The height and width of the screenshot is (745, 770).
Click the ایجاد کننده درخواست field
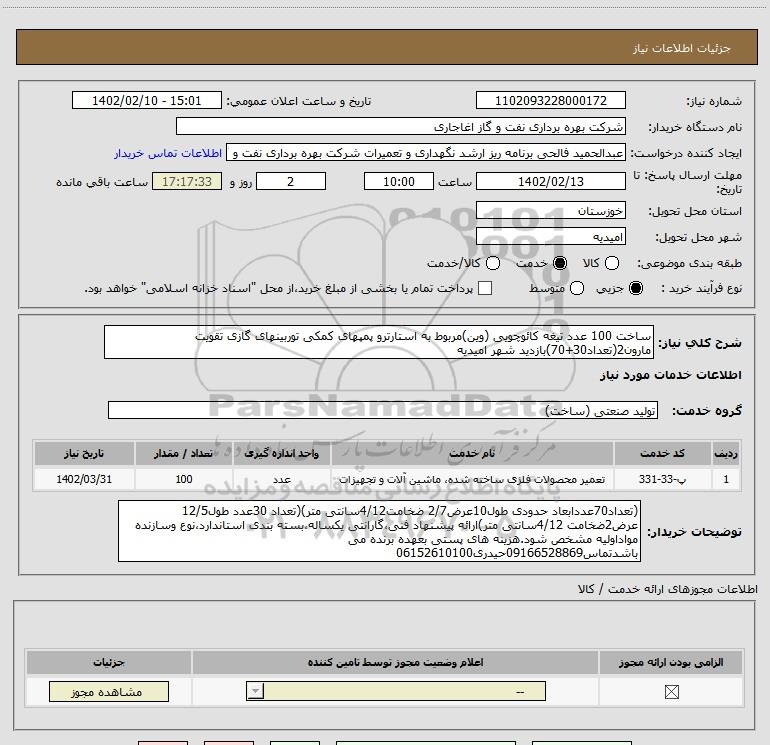pos(426,153)
